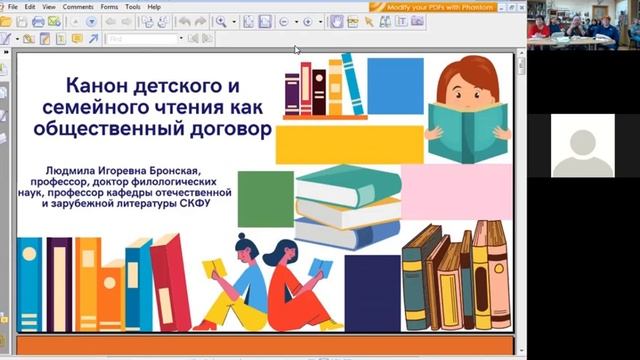Screen dimensions: 640x360
Task: Select the arrow Select tool
Action: tap(369, 22)
